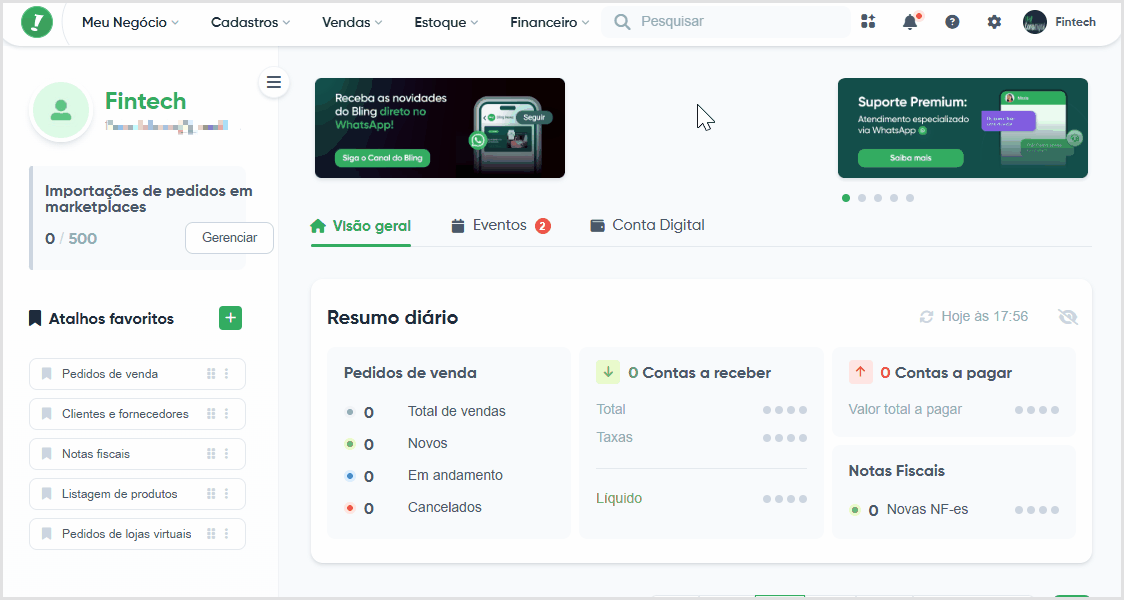Image resolution: width=1124 pixels, height=600 pixels.
Task: Click the Gerenciar button
Action: [x=229, y=237]
